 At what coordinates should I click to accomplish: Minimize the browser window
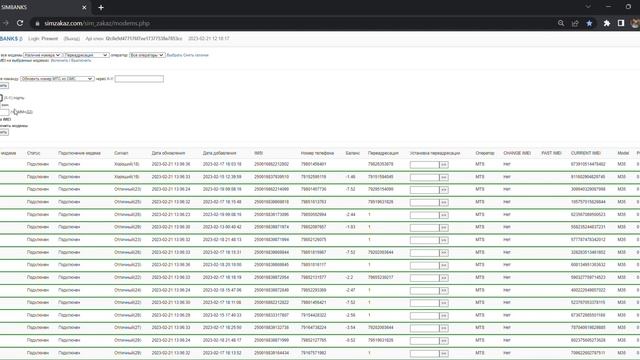click(x=608, y=7)
